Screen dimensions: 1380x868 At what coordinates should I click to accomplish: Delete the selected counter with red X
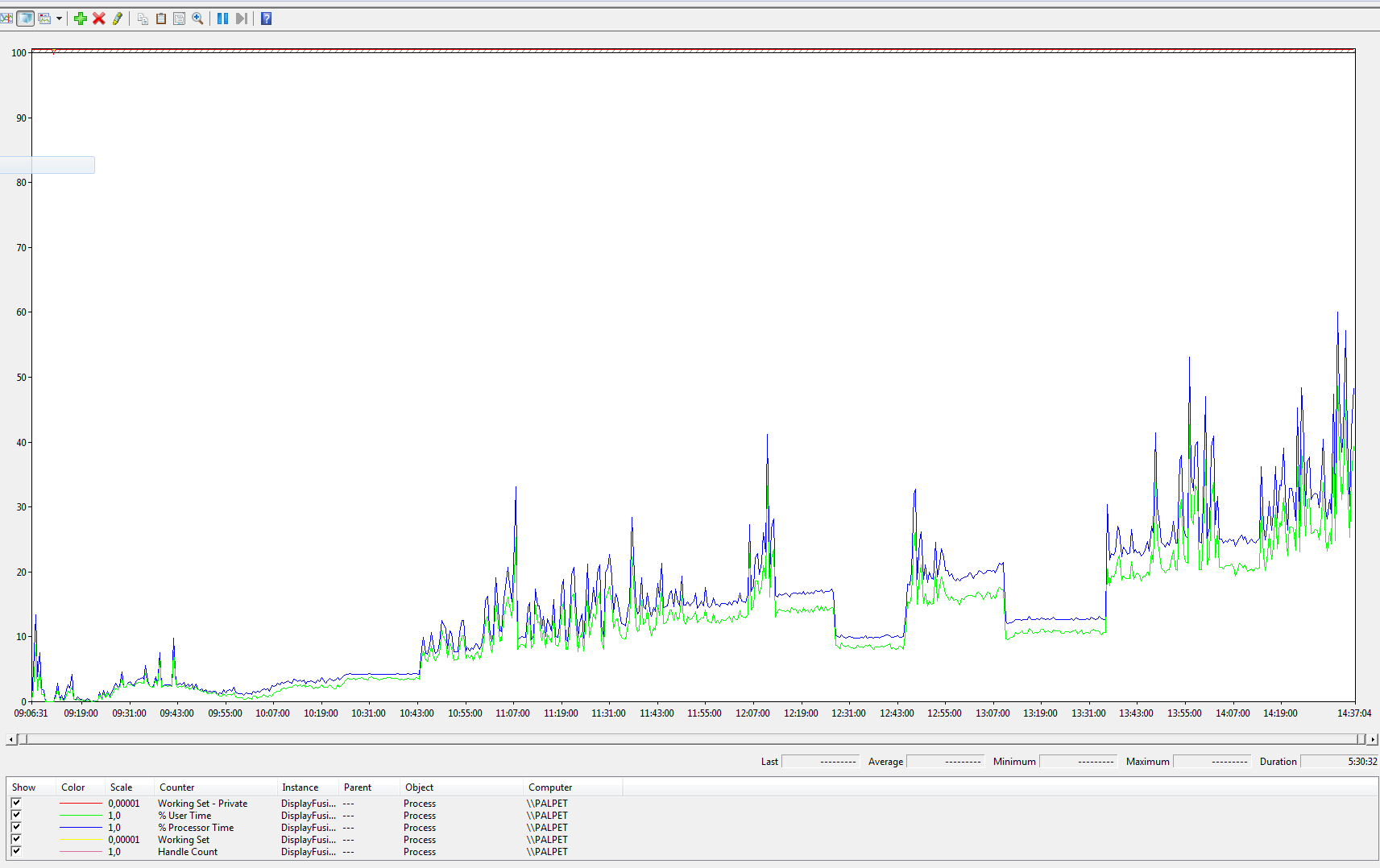click(99, 19)
